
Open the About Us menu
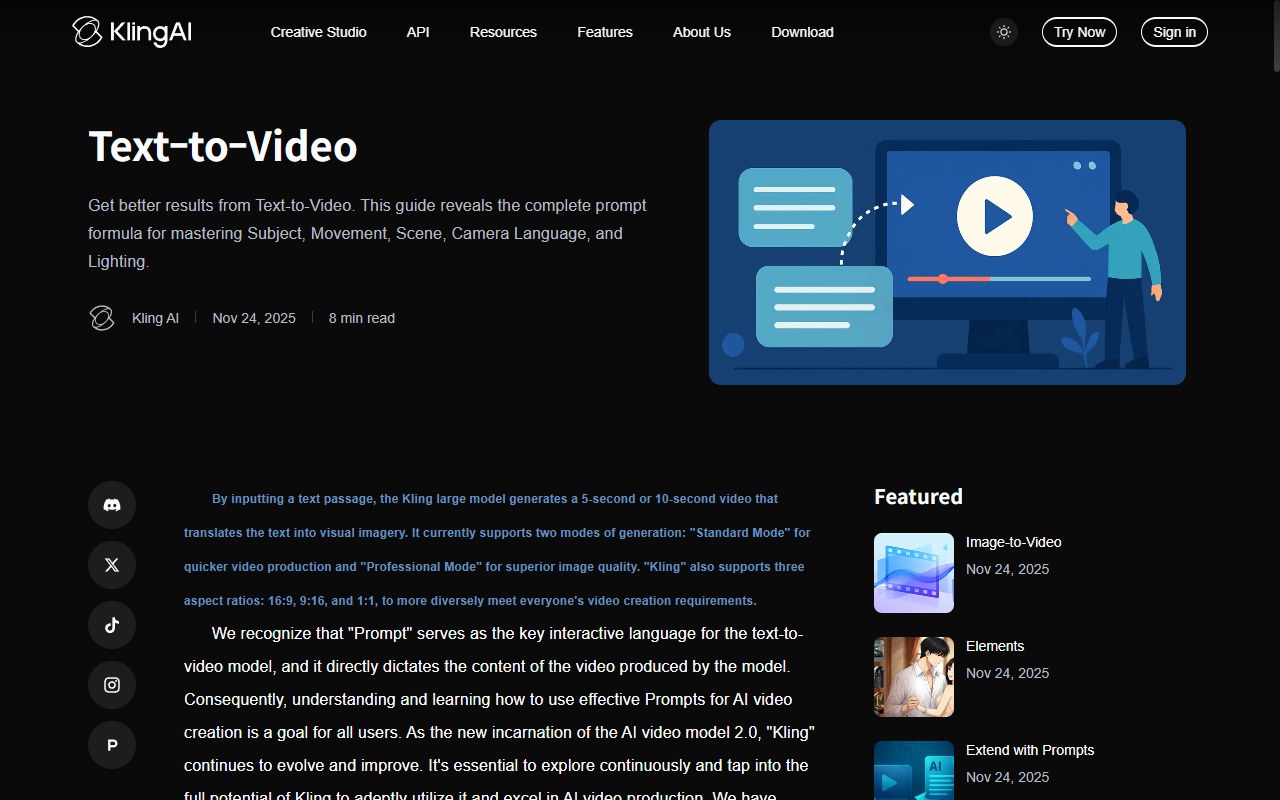click(702, 32)
